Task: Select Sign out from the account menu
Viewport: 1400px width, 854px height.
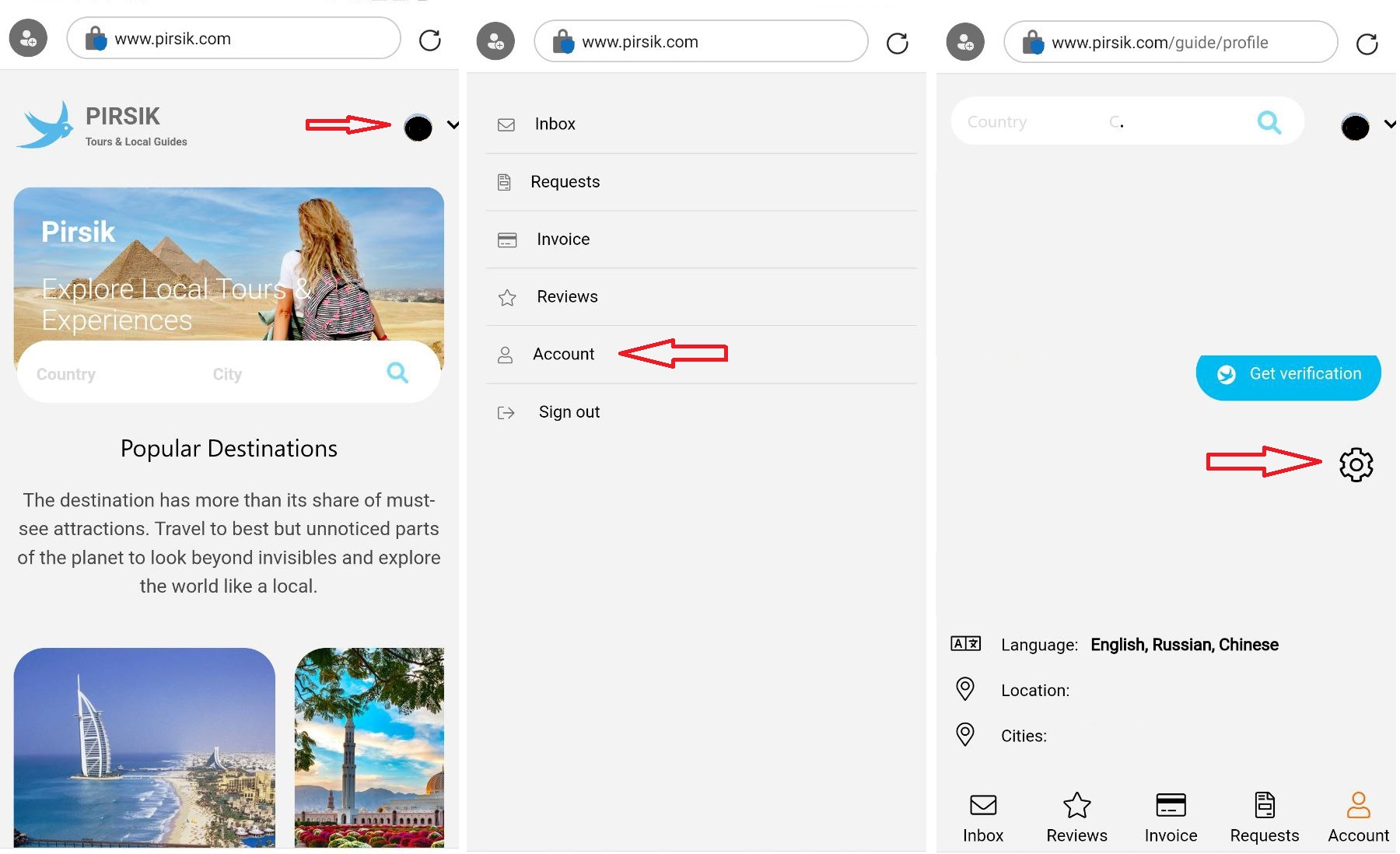Action: pyautogui.click(x=569, y=411)
